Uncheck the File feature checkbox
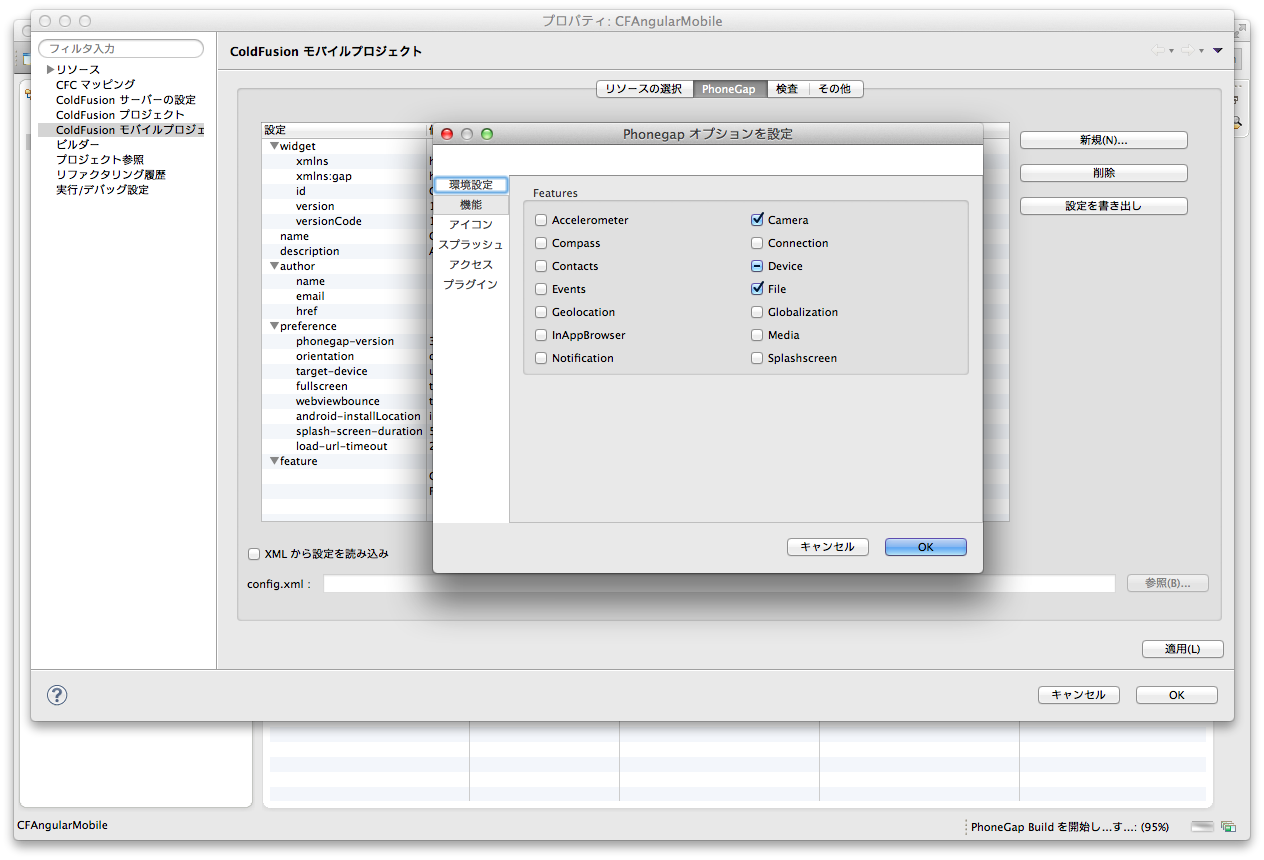 tap(757, 289)
